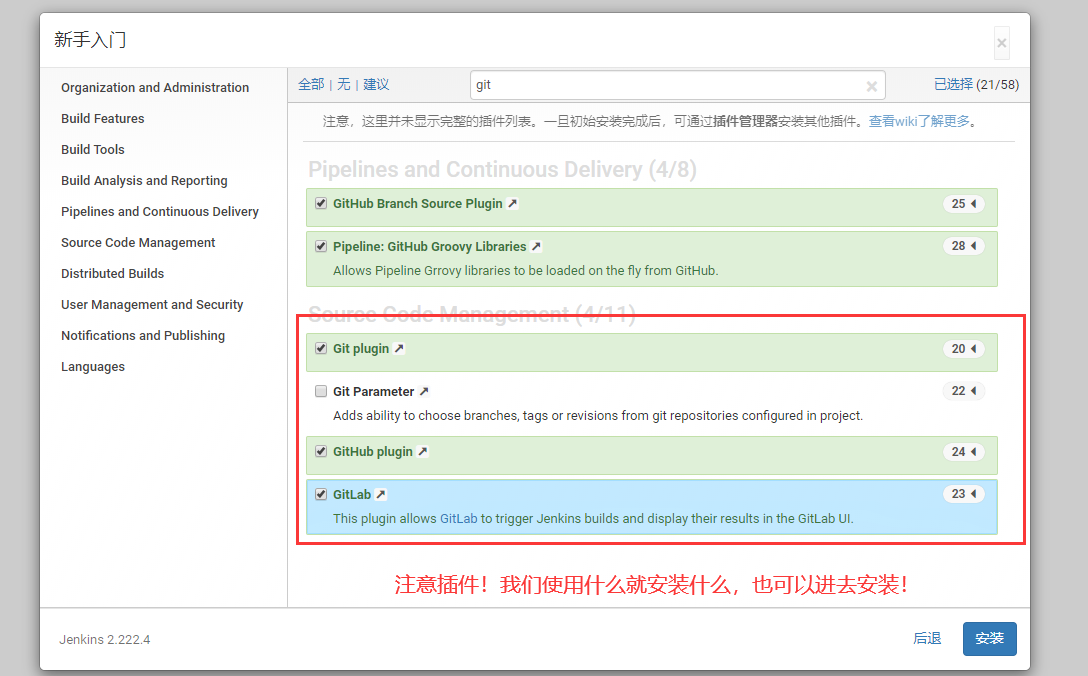Image resolution: width=1088 pixels, height=676 pixels.
Task: Open Git plugin external link icon
Action: tap(399, 348)
